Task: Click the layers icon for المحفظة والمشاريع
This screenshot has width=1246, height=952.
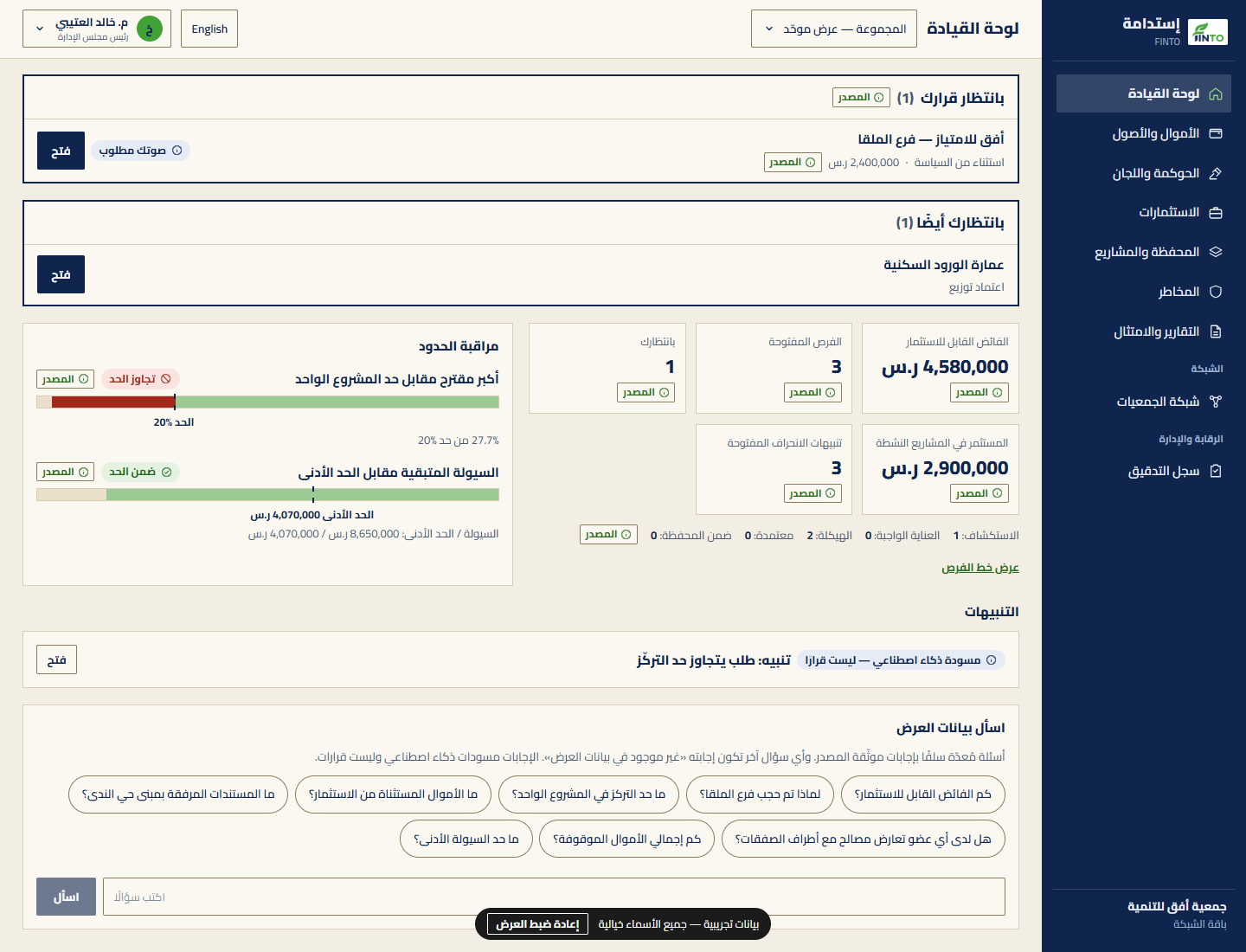Action: point(1216,252)
